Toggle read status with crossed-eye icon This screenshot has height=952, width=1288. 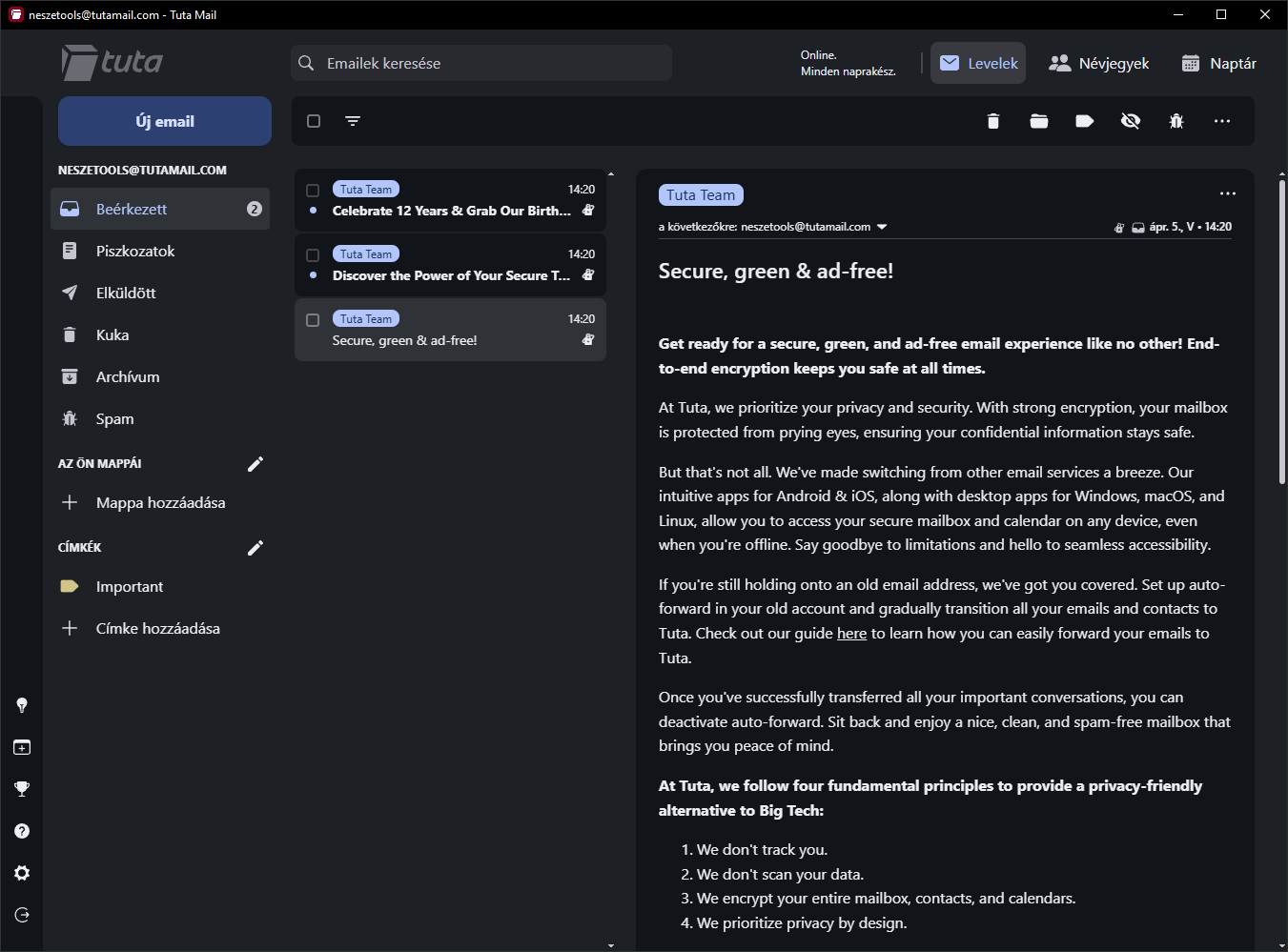tap(1131, 121)
